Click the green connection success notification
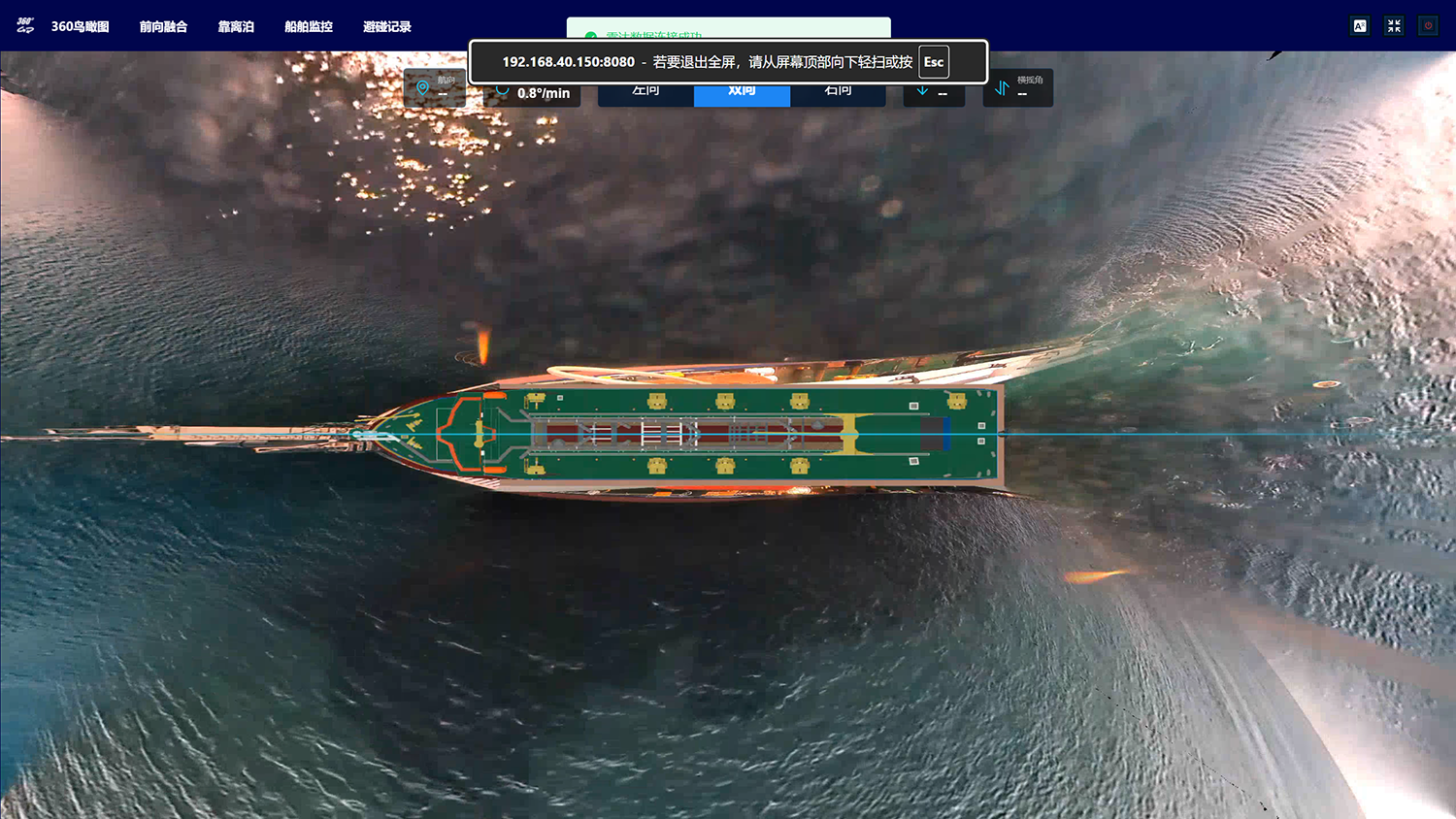The width and height of the screenshot is (1456, 819). 729,29
